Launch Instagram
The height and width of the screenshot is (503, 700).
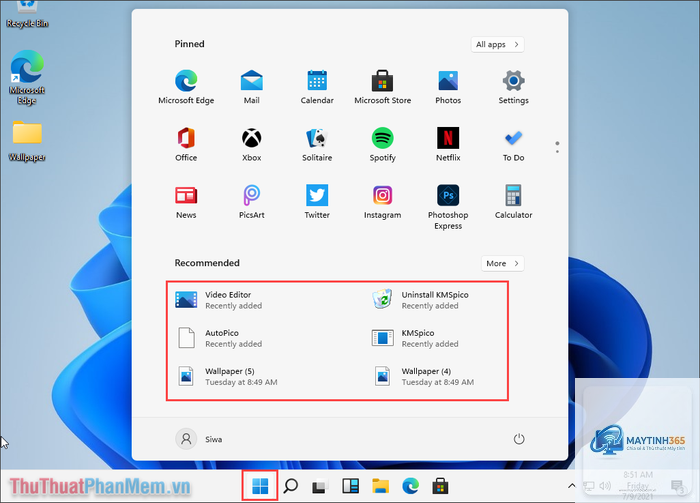pyautogui.click(x=383, y=202)
